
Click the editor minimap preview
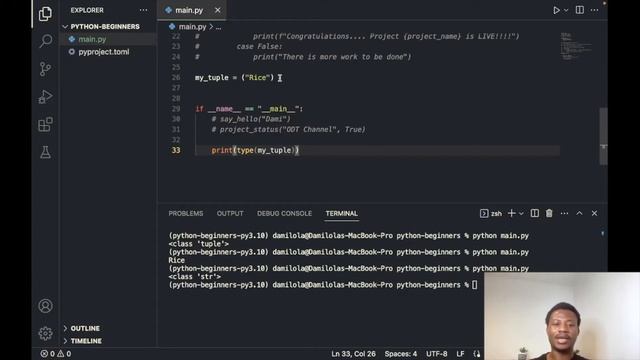[x=576, y=46]
